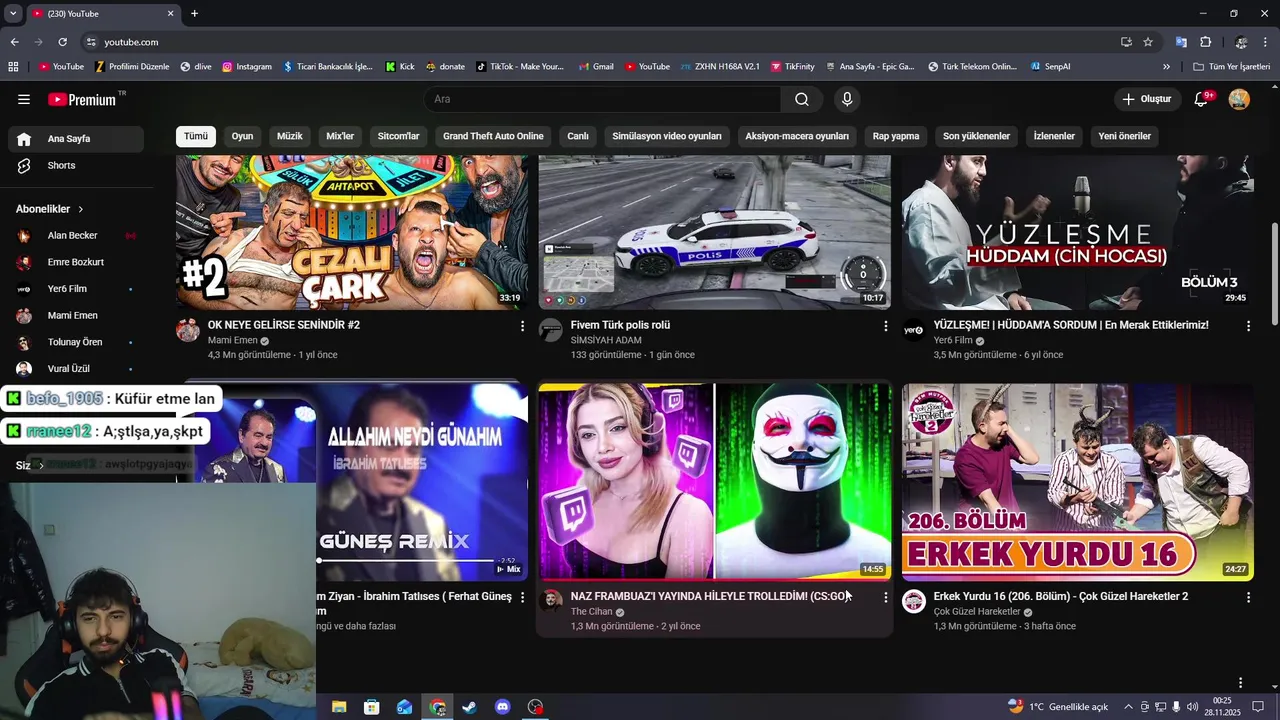
Task: Open options for İbrahim Tatlıses mix
Action: pos(522,597)
